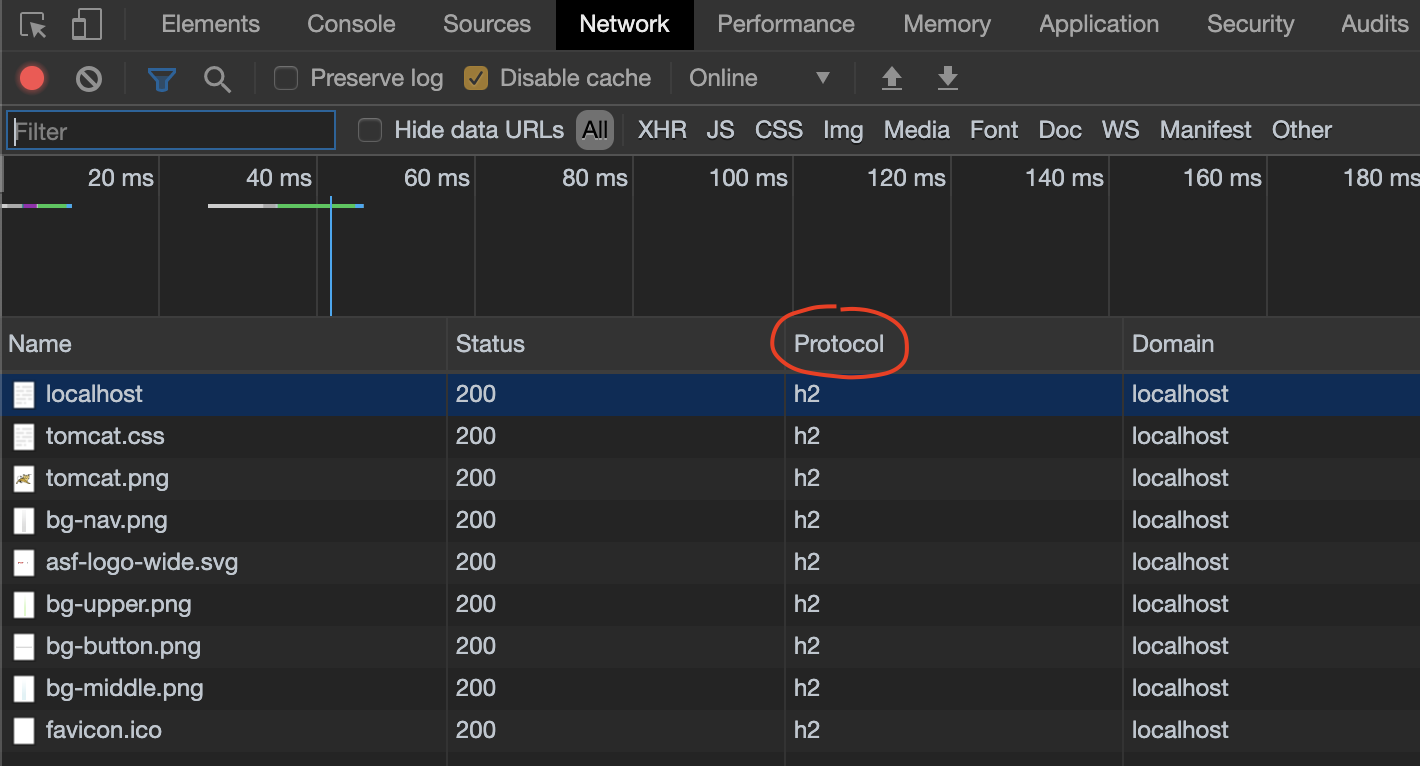Image resolution: width=1420 pixels, height=766 pixels.
Task: Switch to the Security tab
Action: pos(1250,24)
